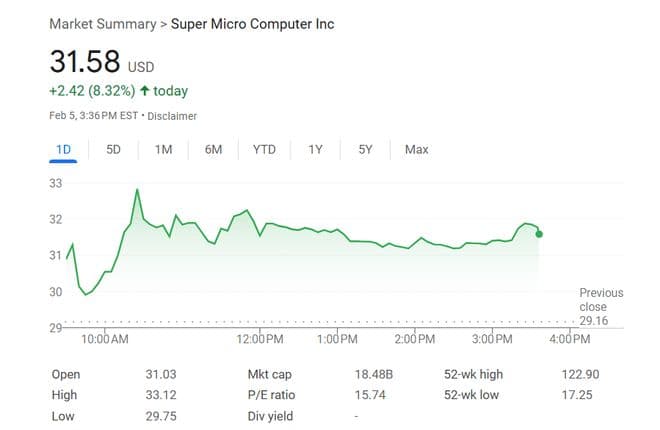The width and height of the screenshot is (660, 430).
Task: Select the YTD chart tab
Action: 264,150
